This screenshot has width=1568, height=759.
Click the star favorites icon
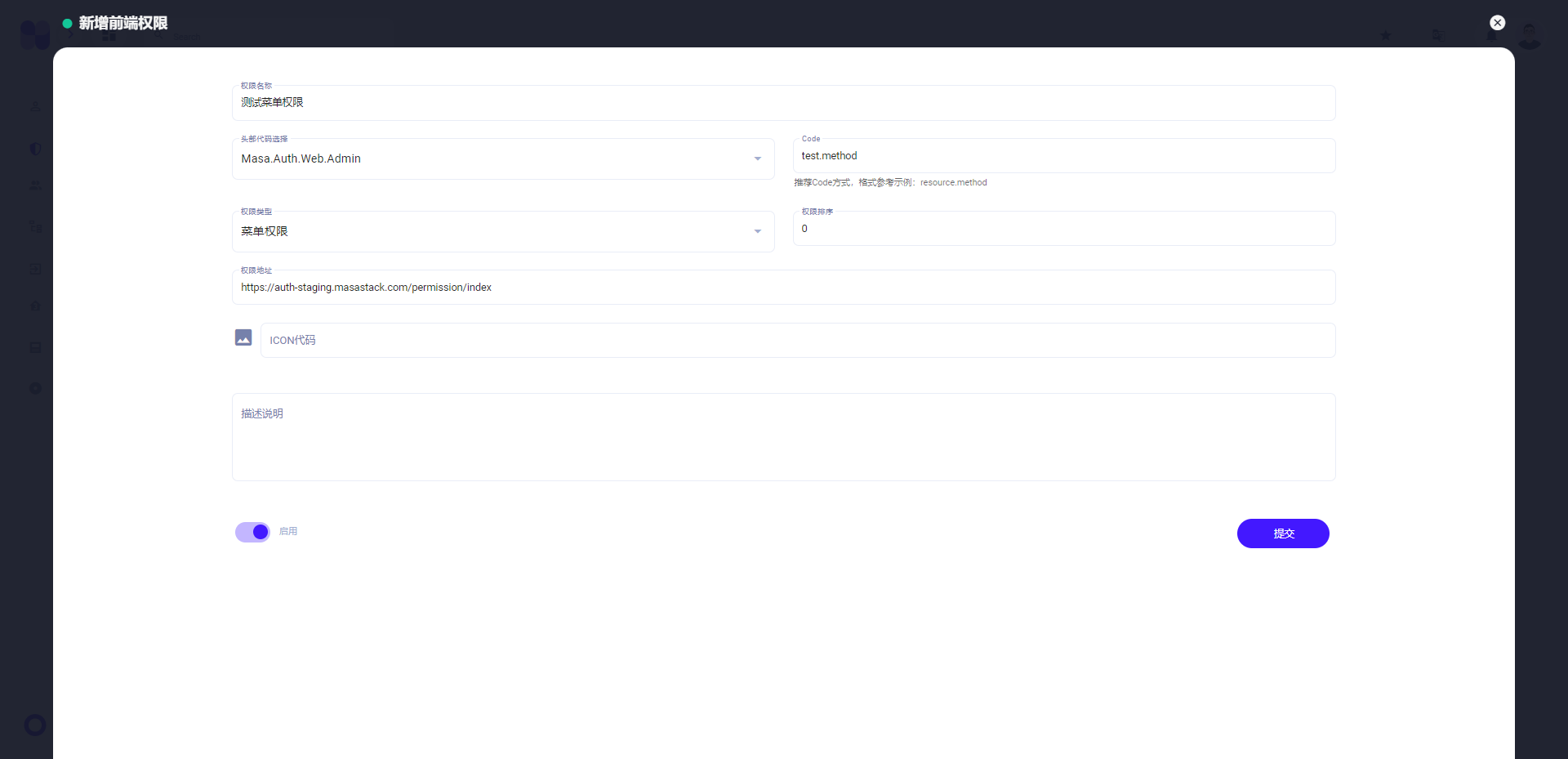click(x=1386, y=35)
